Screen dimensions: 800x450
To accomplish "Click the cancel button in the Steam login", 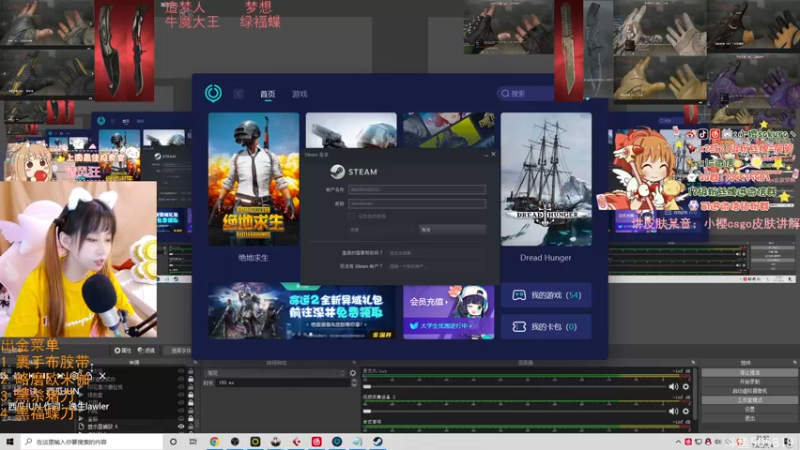I will [x=452, y=230].
